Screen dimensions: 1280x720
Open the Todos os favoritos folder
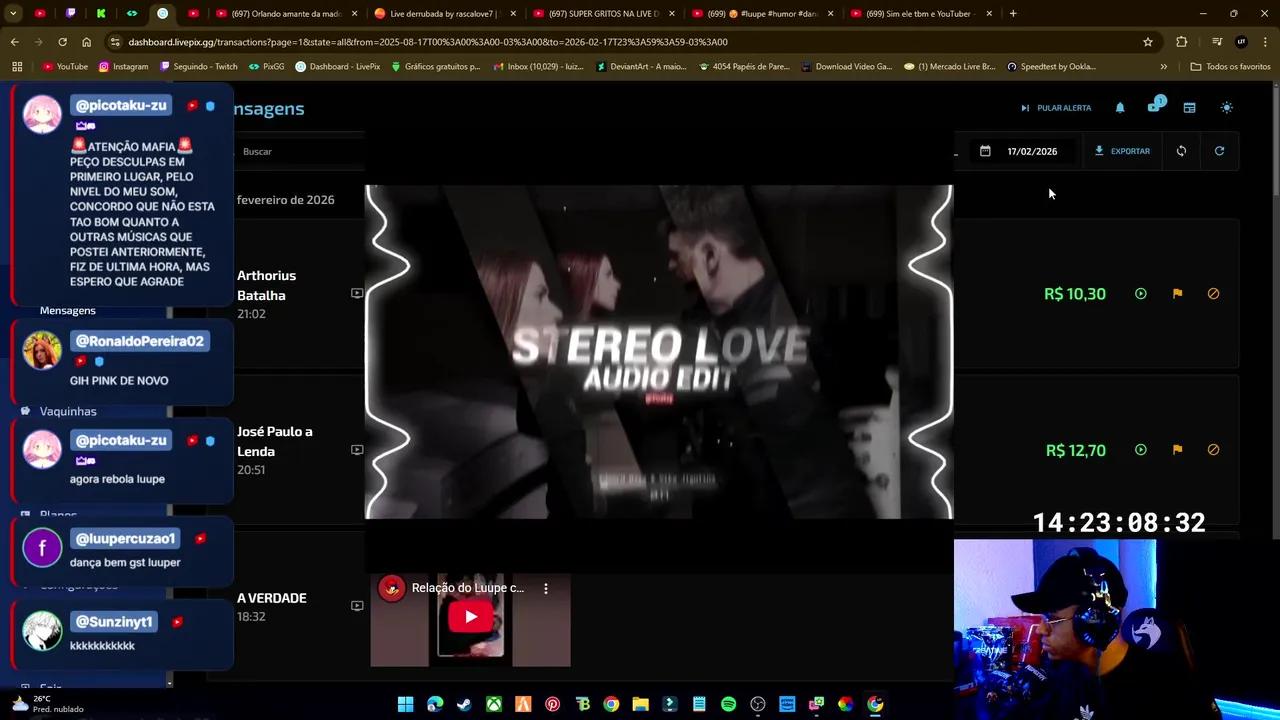[1230, 67]
